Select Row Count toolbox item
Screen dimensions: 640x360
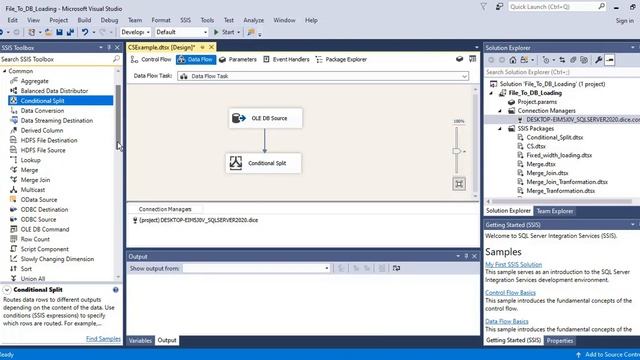point(35,239)
